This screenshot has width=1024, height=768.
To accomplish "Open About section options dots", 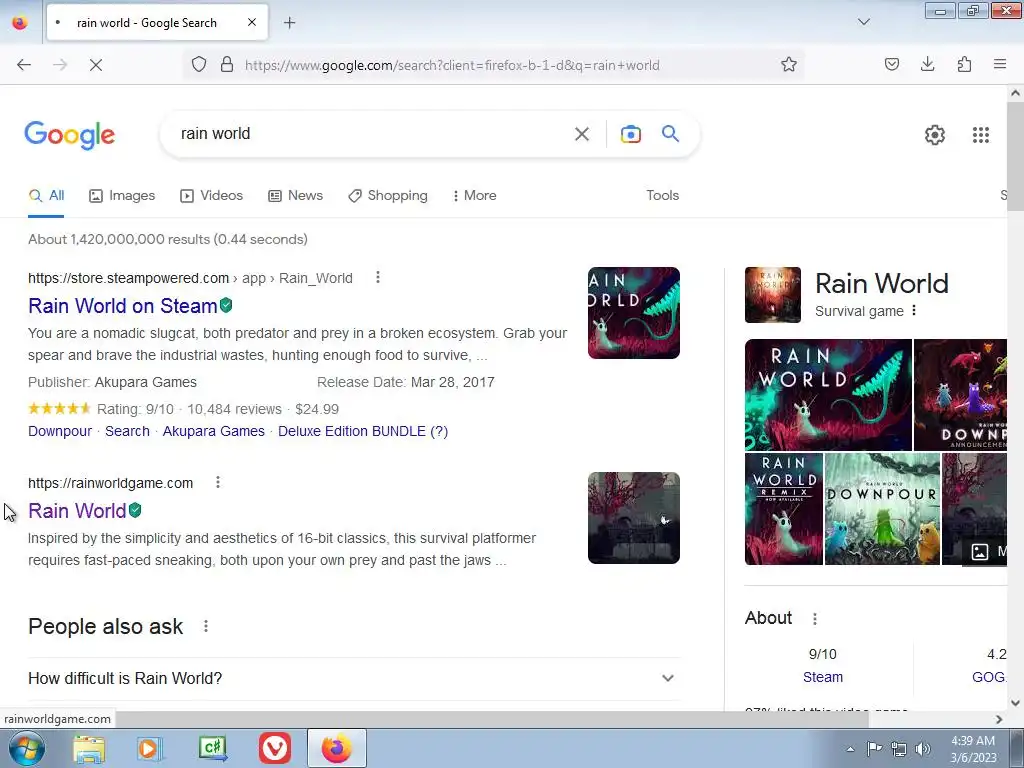I will pos(814,618).
